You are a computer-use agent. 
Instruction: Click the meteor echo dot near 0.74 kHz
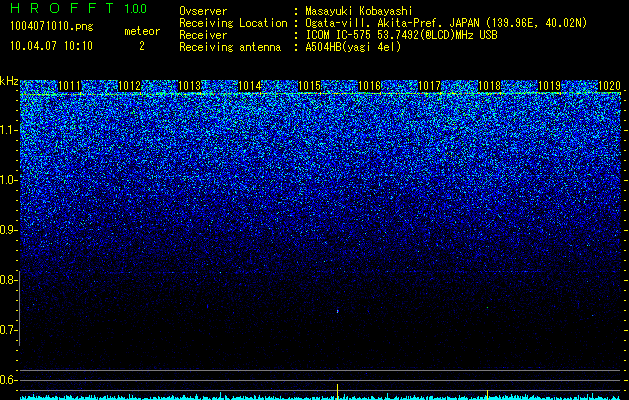337,311
